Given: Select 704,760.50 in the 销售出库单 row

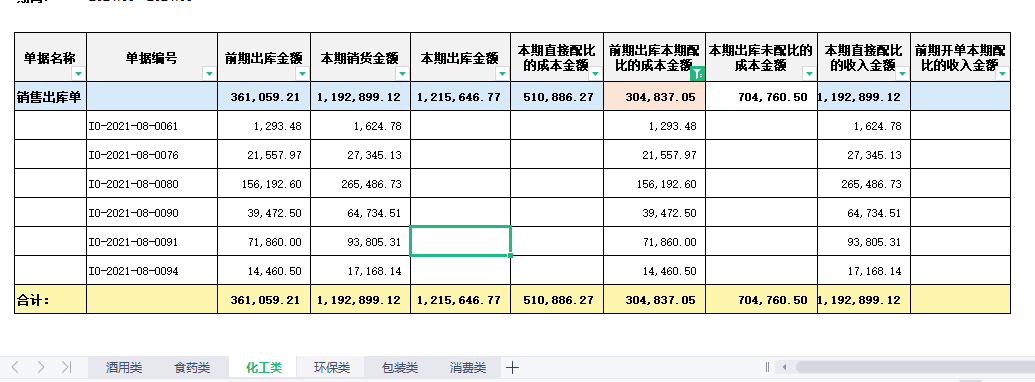Looking at the screenshot, I should tap(761, 96).
